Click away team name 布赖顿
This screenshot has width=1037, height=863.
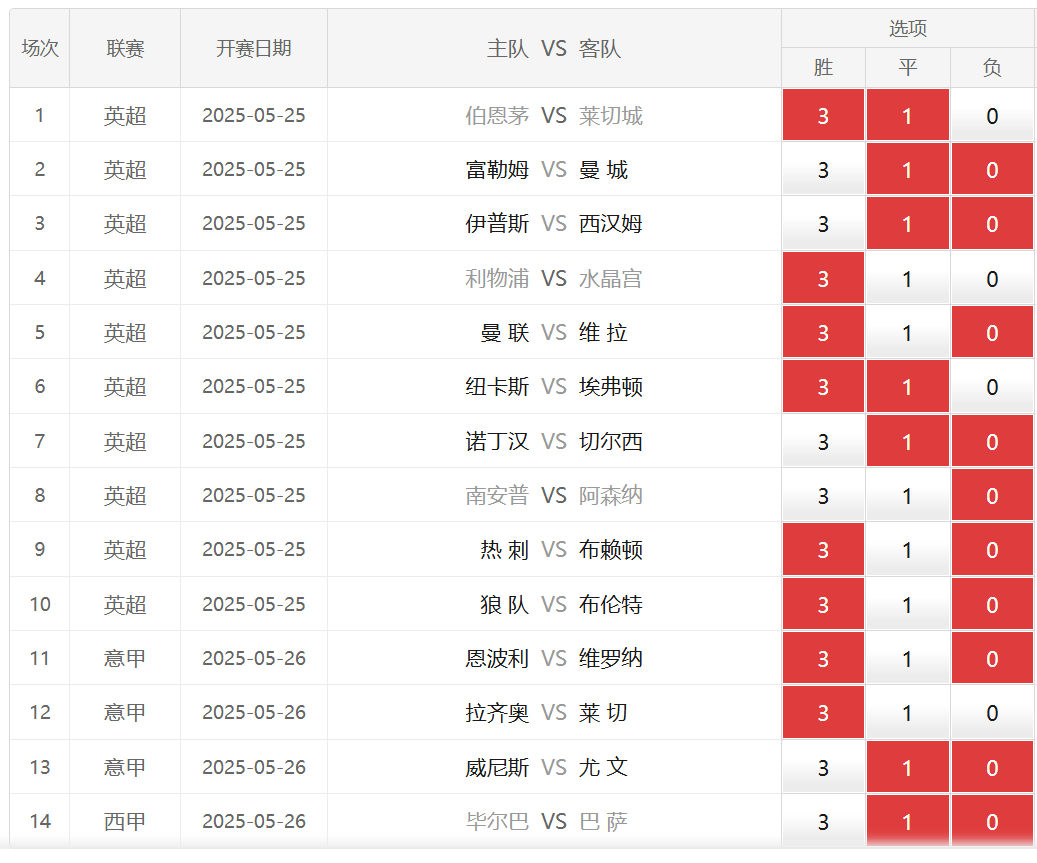(610, 550)
